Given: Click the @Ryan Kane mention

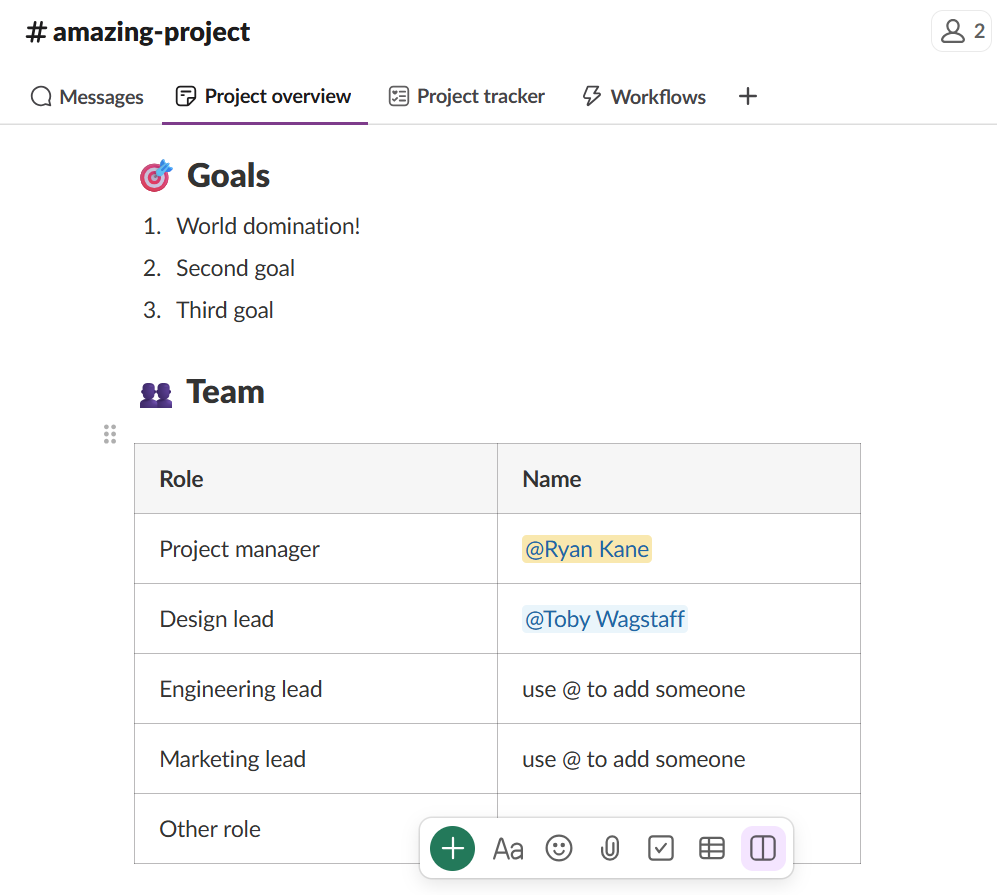Looking at the screenshot, I should coord(587,549).
